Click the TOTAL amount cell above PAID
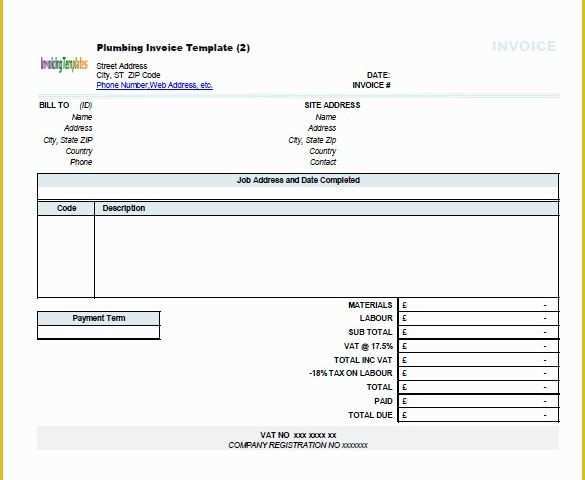 point(478,387)
